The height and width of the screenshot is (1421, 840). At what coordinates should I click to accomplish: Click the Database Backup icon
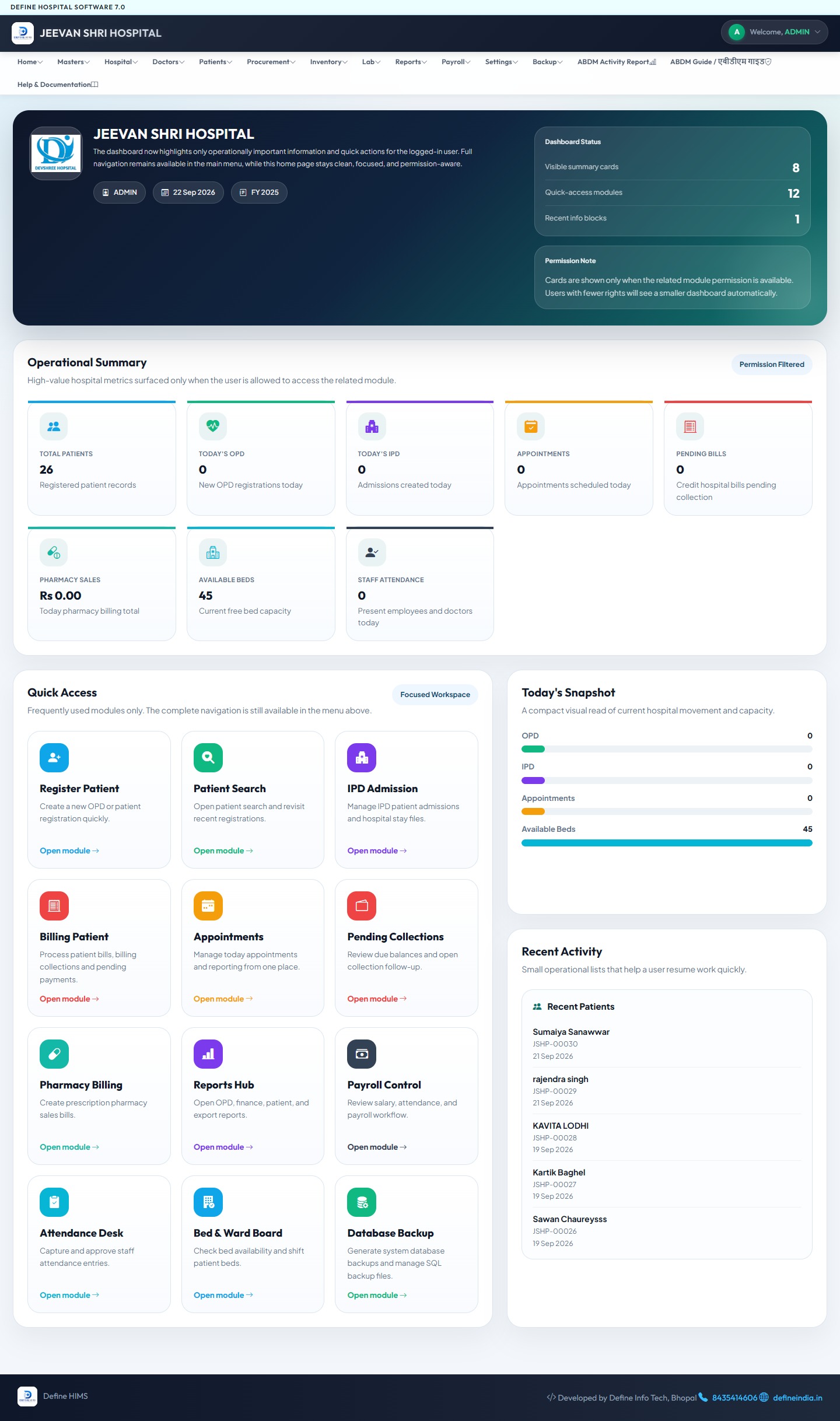click(x=362, y=1202)
